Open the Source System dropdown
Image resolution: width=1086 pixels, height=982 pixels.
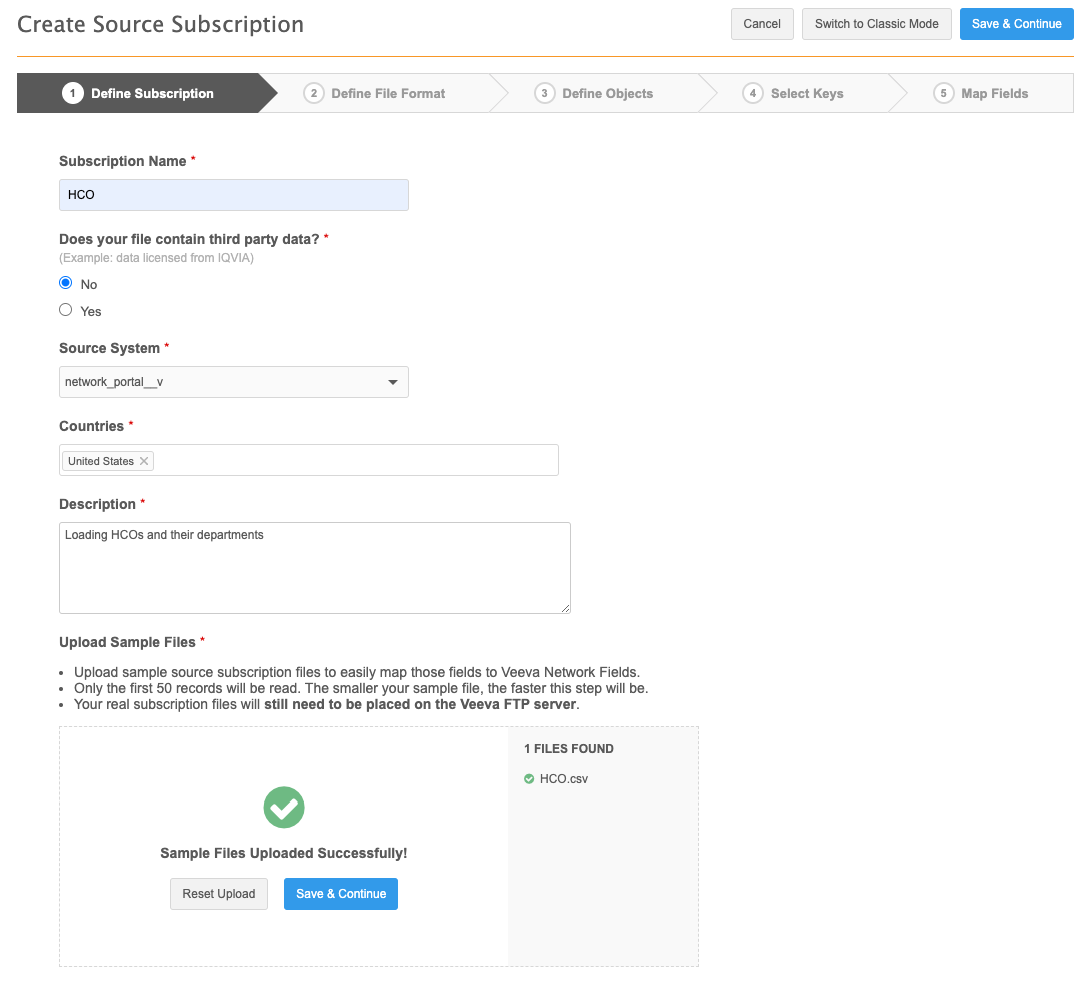point(234,382)
